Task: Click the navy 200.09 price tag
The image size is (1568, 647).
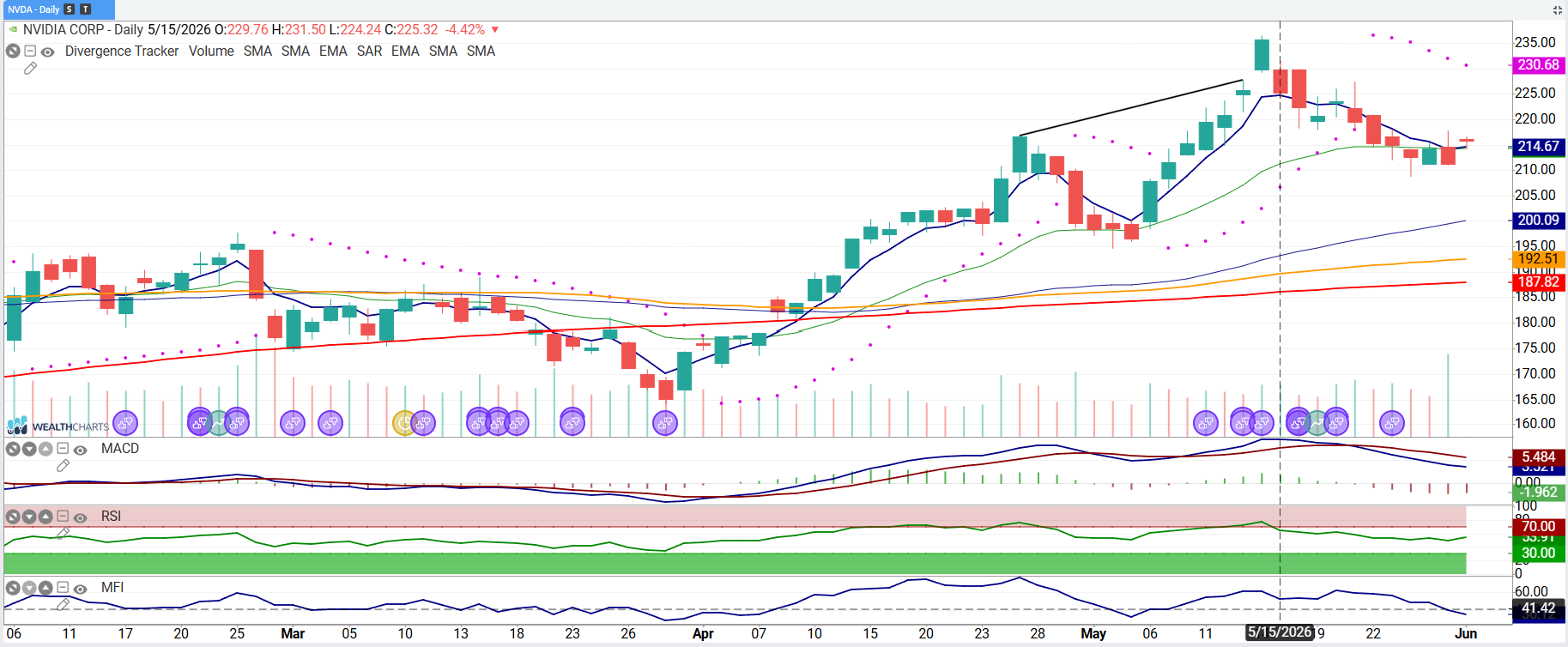Action: 1538,221
